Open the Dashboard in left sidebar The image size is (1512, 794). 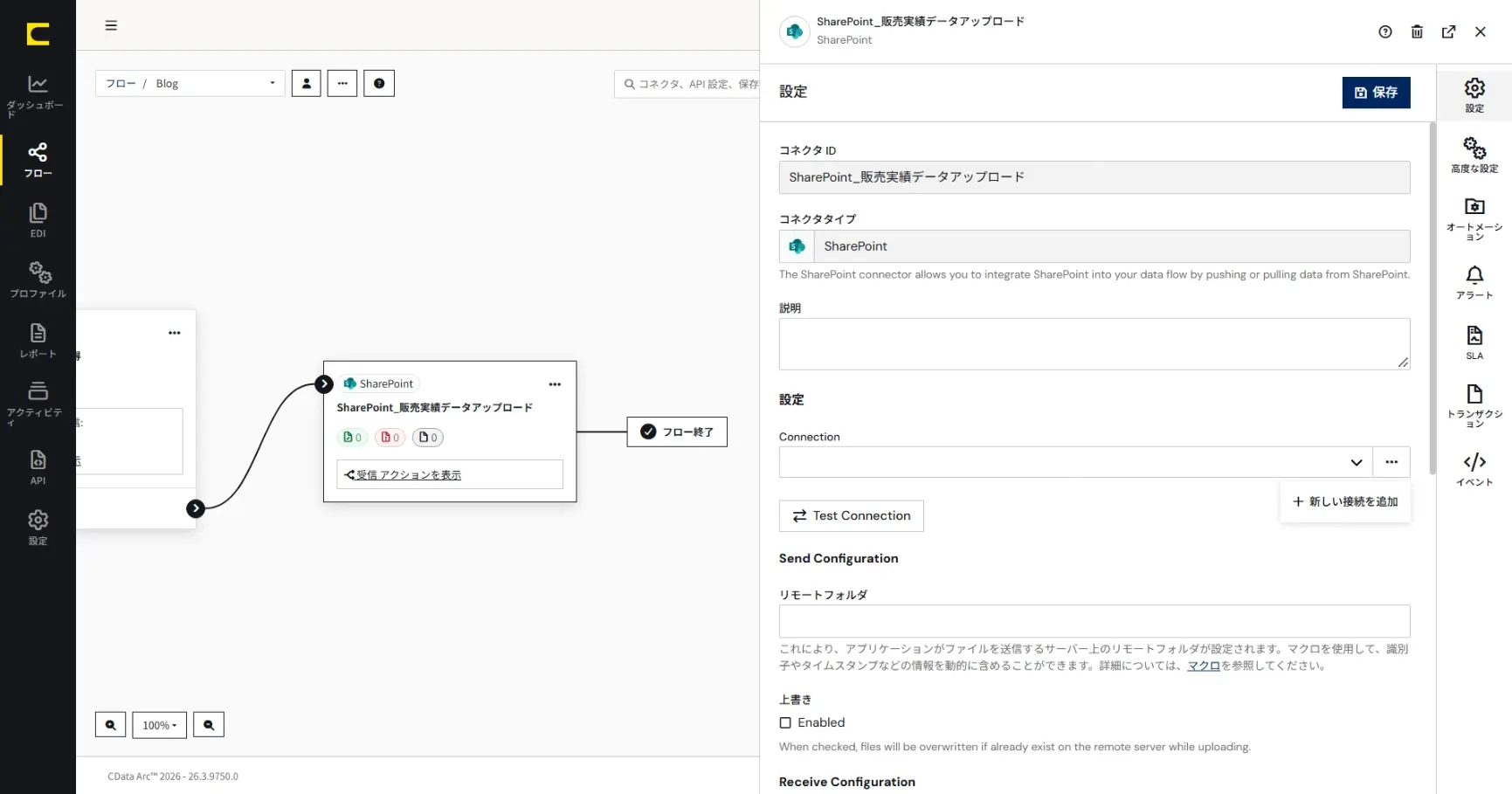pyautogui.click(x=38, y=95)
